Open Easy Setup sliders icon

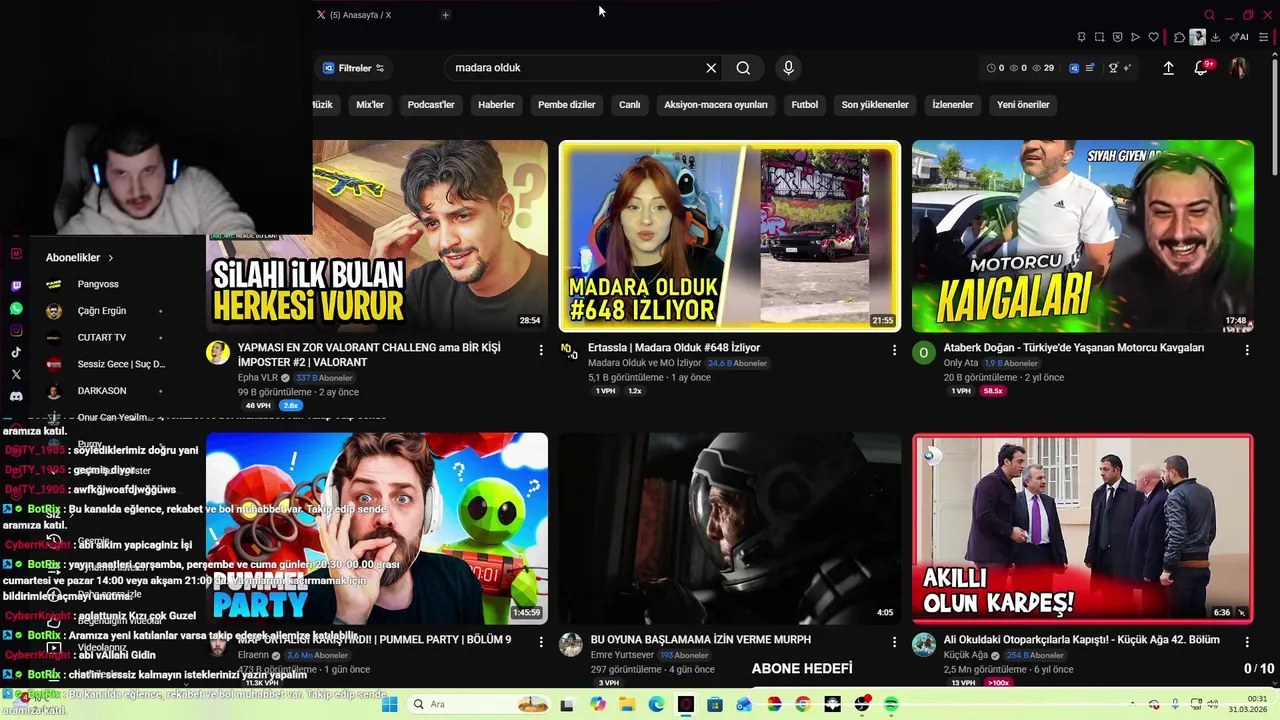point(1264,37)
